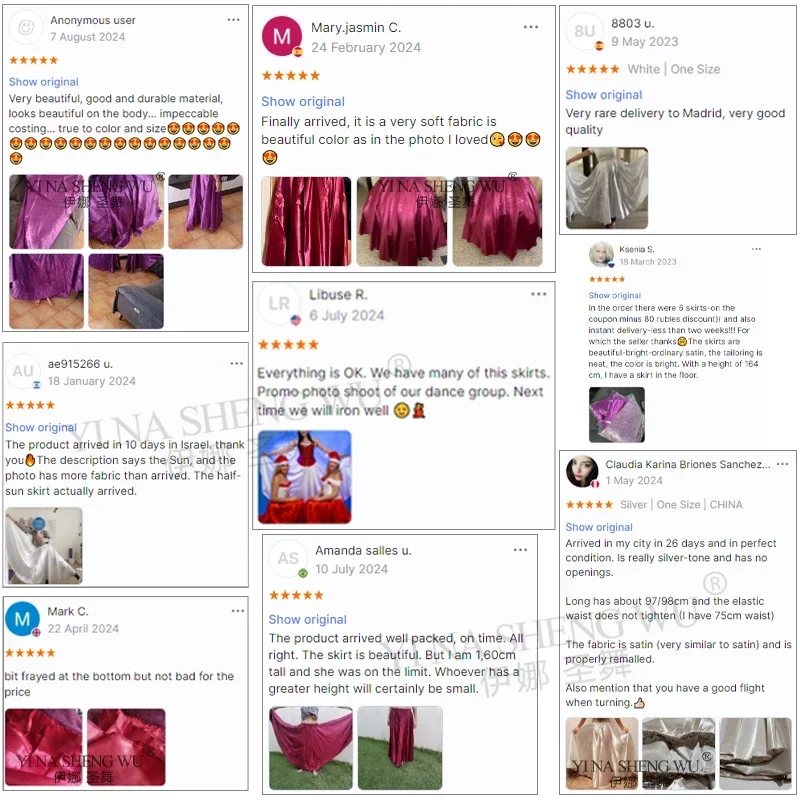Open purple fabric photo in Ksenia S. review
Viewport: 800px width, 800px height.
(x=616, y=415)
